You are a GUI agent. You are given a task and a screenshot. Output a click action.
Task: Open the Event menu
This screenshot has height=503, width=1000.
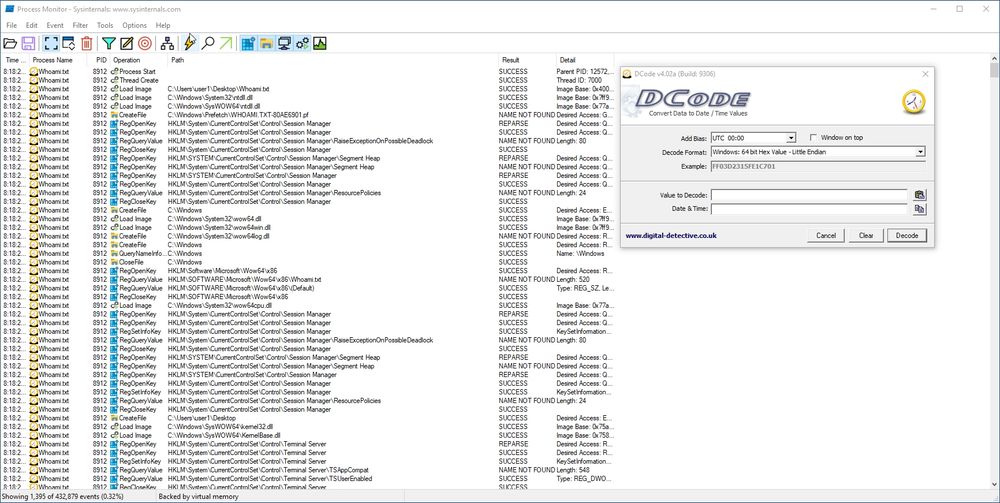pos(55,26)
